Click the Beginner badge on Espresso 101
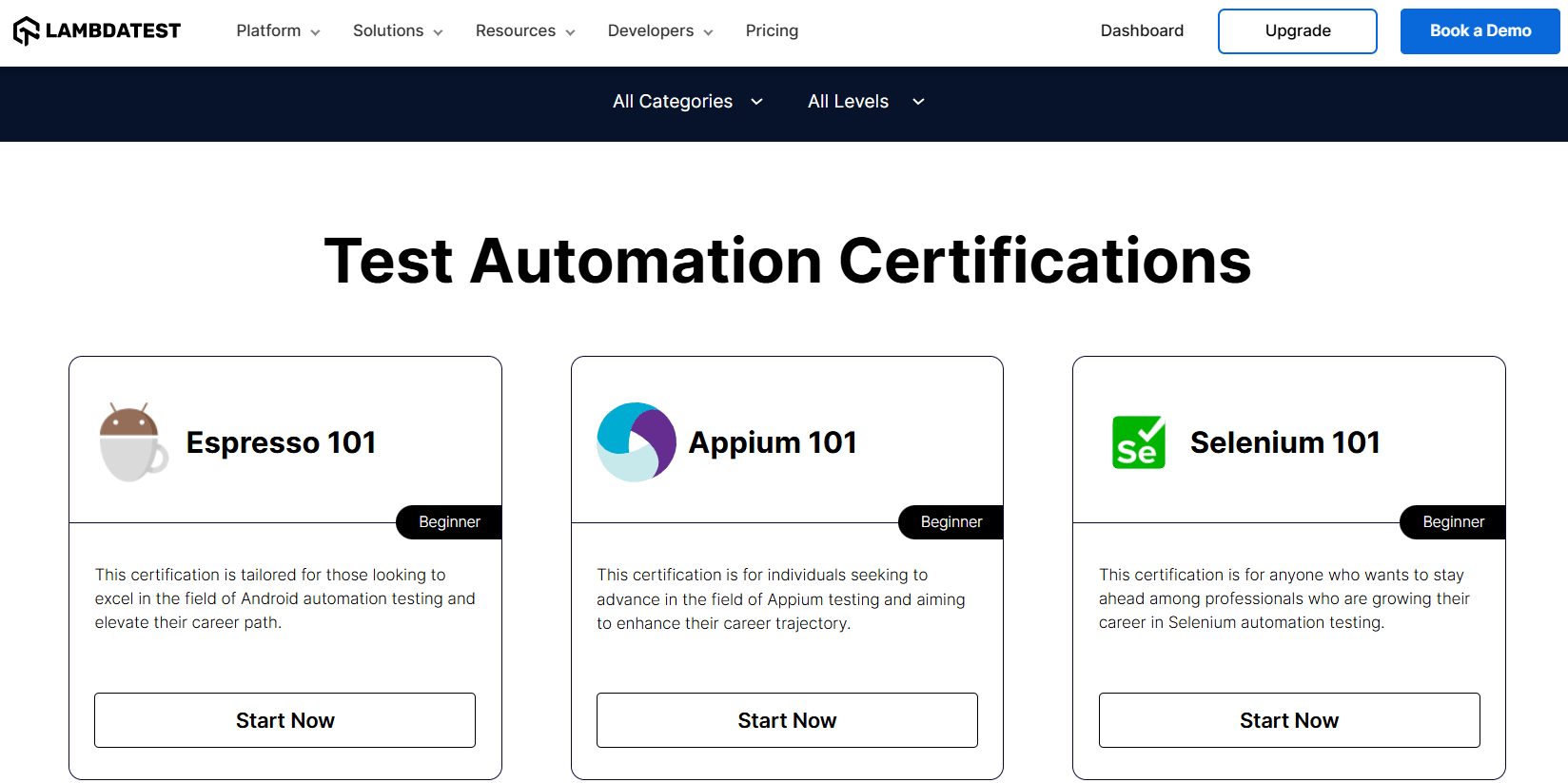The height and width of the screenshot is (783, 1568). point(449,522)
